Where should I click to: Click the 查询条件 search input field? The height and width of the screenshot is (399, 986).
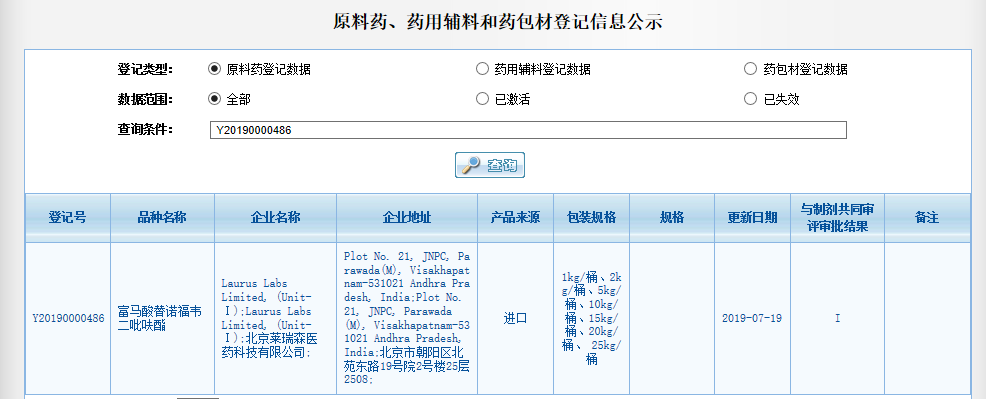[528, 130]
